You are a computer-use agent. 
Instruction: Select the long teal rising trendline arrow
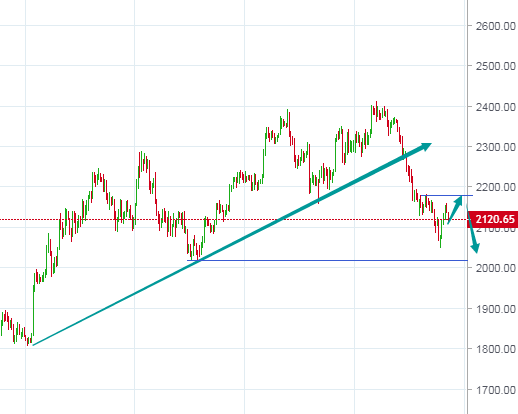coord(232,244)
